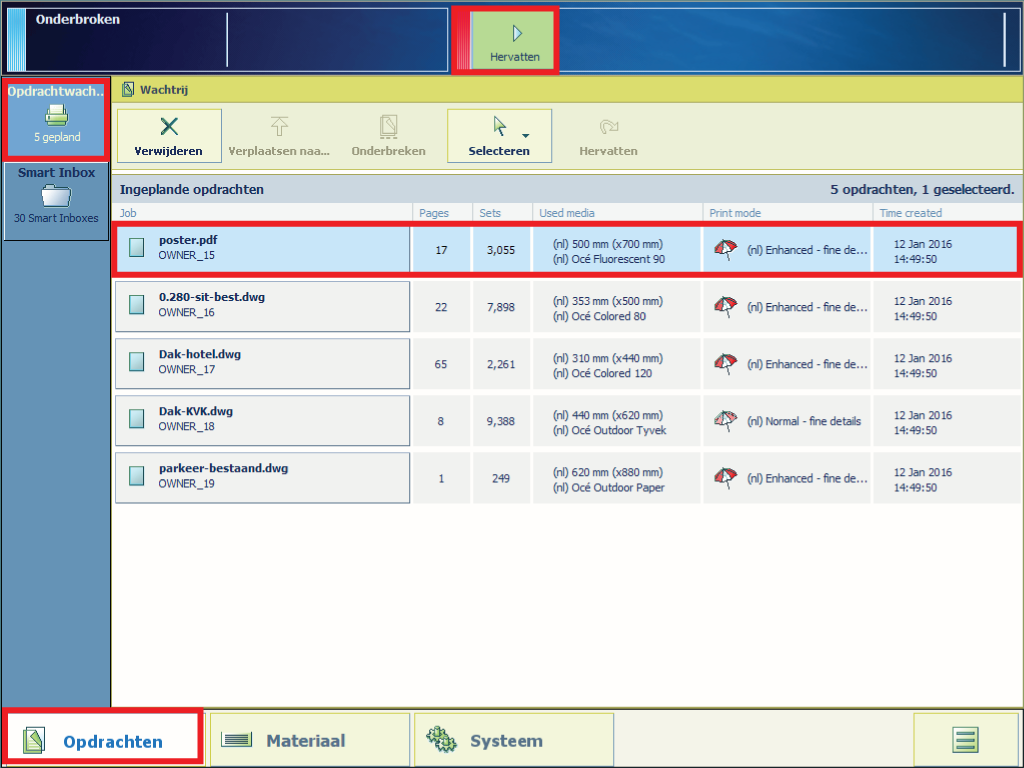1024x768 pixels.
Task: Click media Océ Outdoor Tyvek cell
Action: (x=617, y=421)
